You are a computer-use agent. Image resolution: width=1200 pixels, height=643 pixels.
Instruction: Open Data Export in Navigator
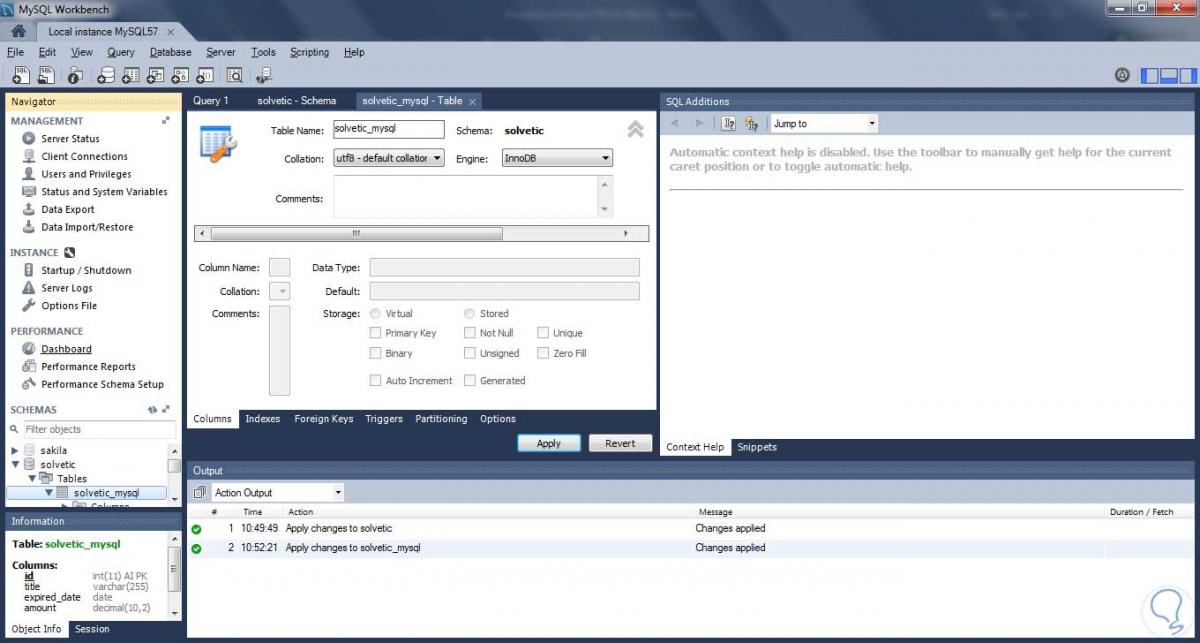pos(68,210)
